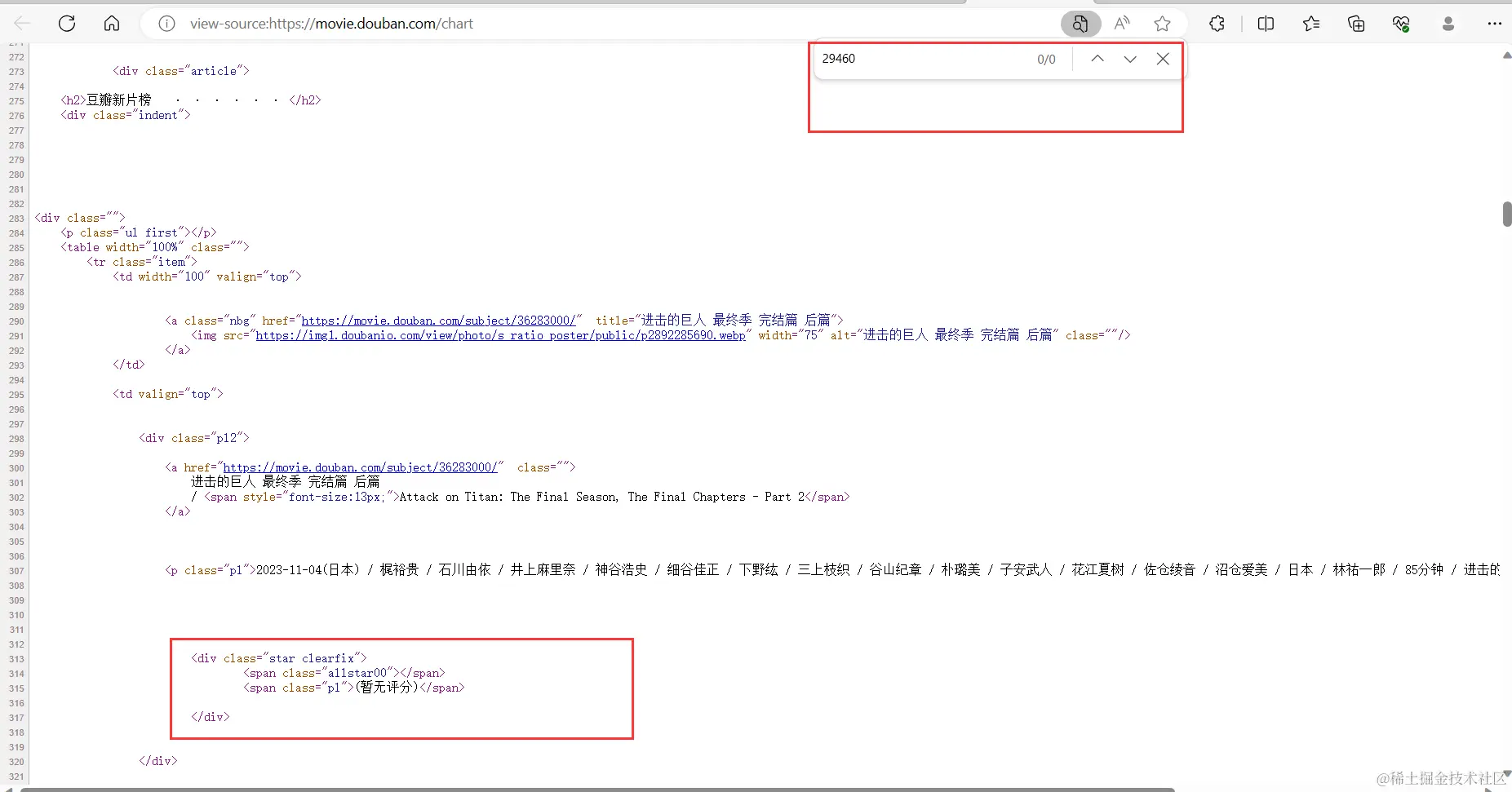This screenshot has width=1512, height=792.
Task: Click the 85分钟 runtime text
Action: [1424, 570]
